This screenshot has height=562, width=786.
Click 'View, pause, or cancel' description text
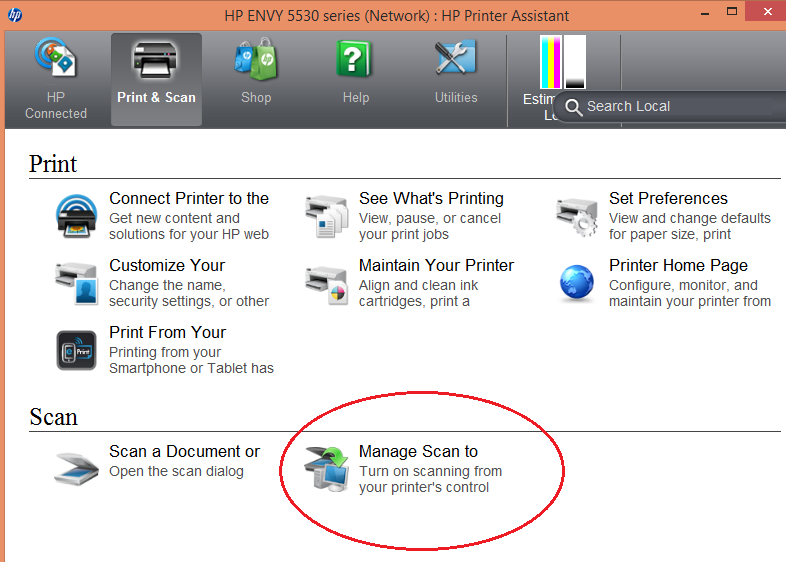pos(430,219)
